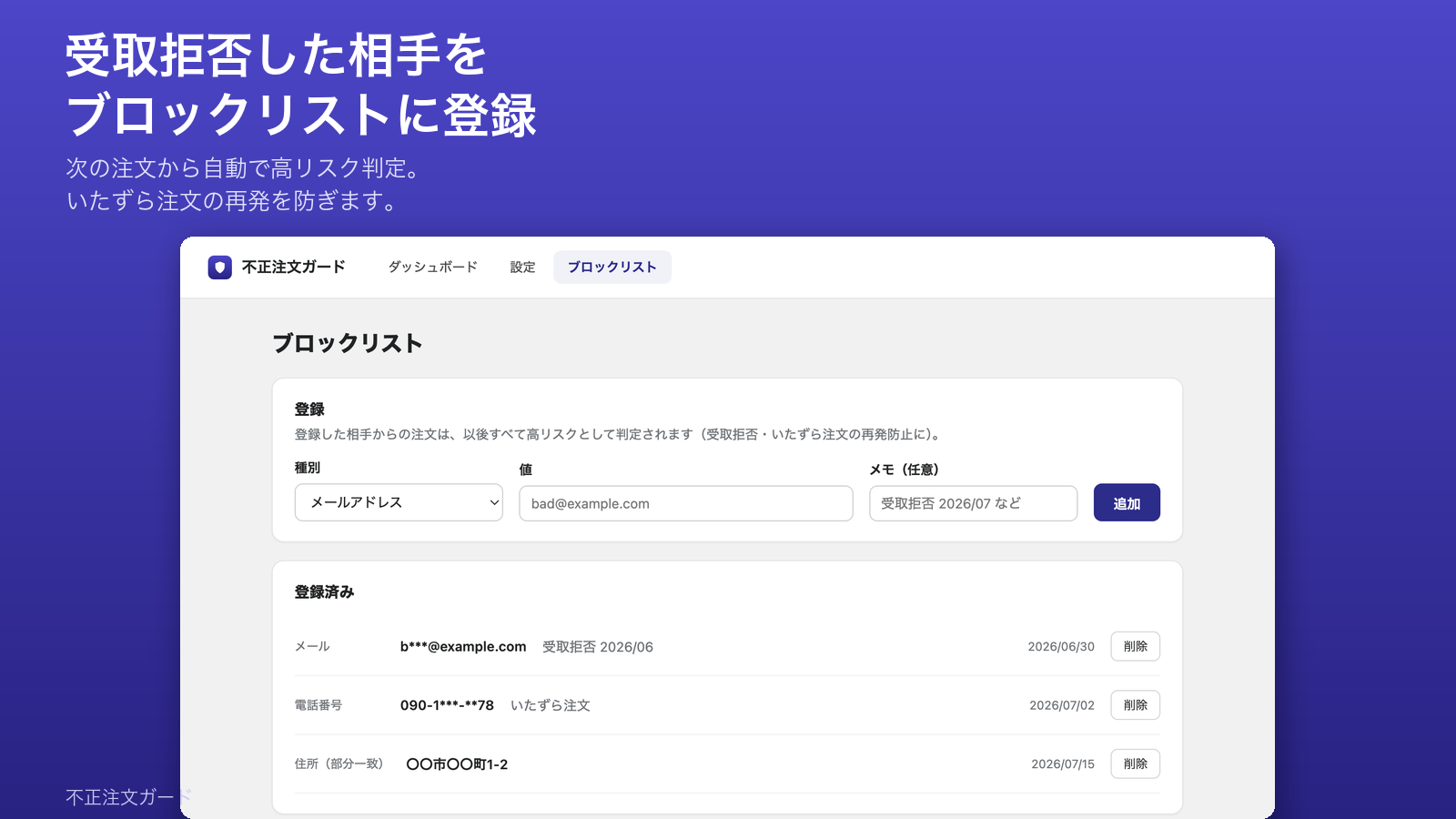Click the 追加 button

tap(1127, 502)
